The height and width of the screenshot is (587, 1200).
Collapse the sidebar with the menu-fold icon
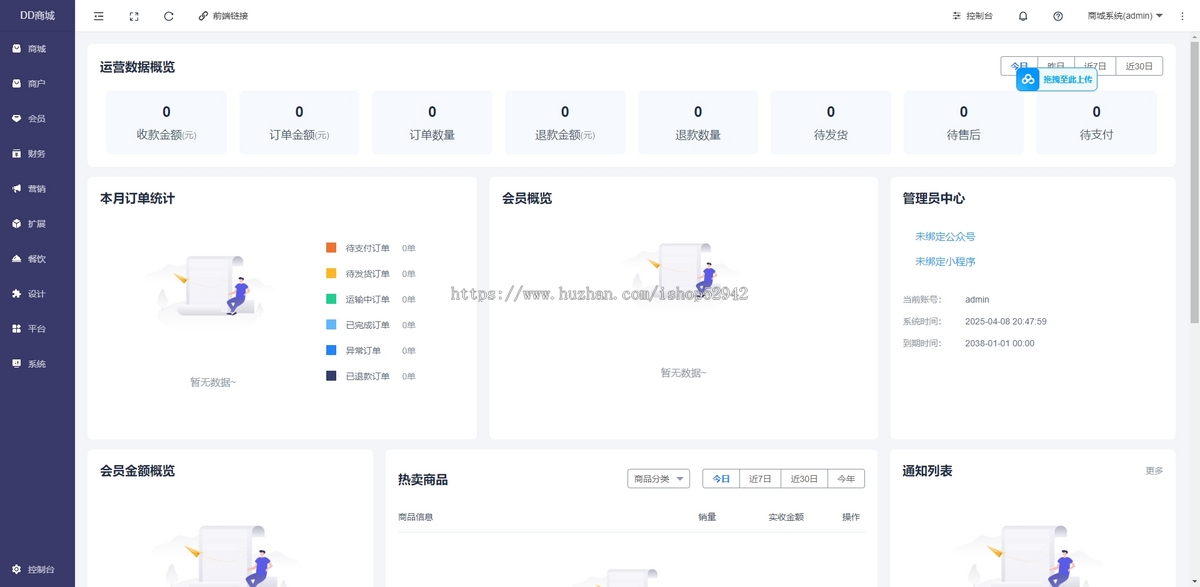(x=98, y=16)
